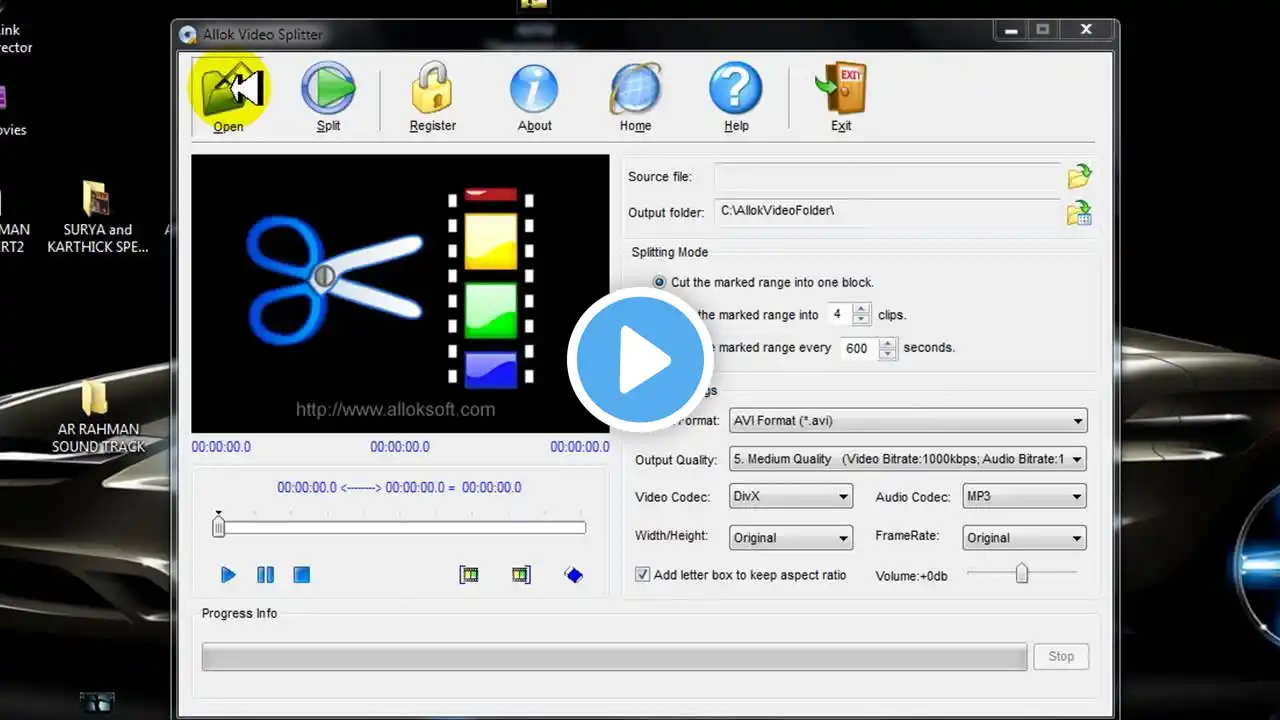This screenshot has width=1280, height=720.
Task: Open the Help question mark icon
Action: click(736, 97)
